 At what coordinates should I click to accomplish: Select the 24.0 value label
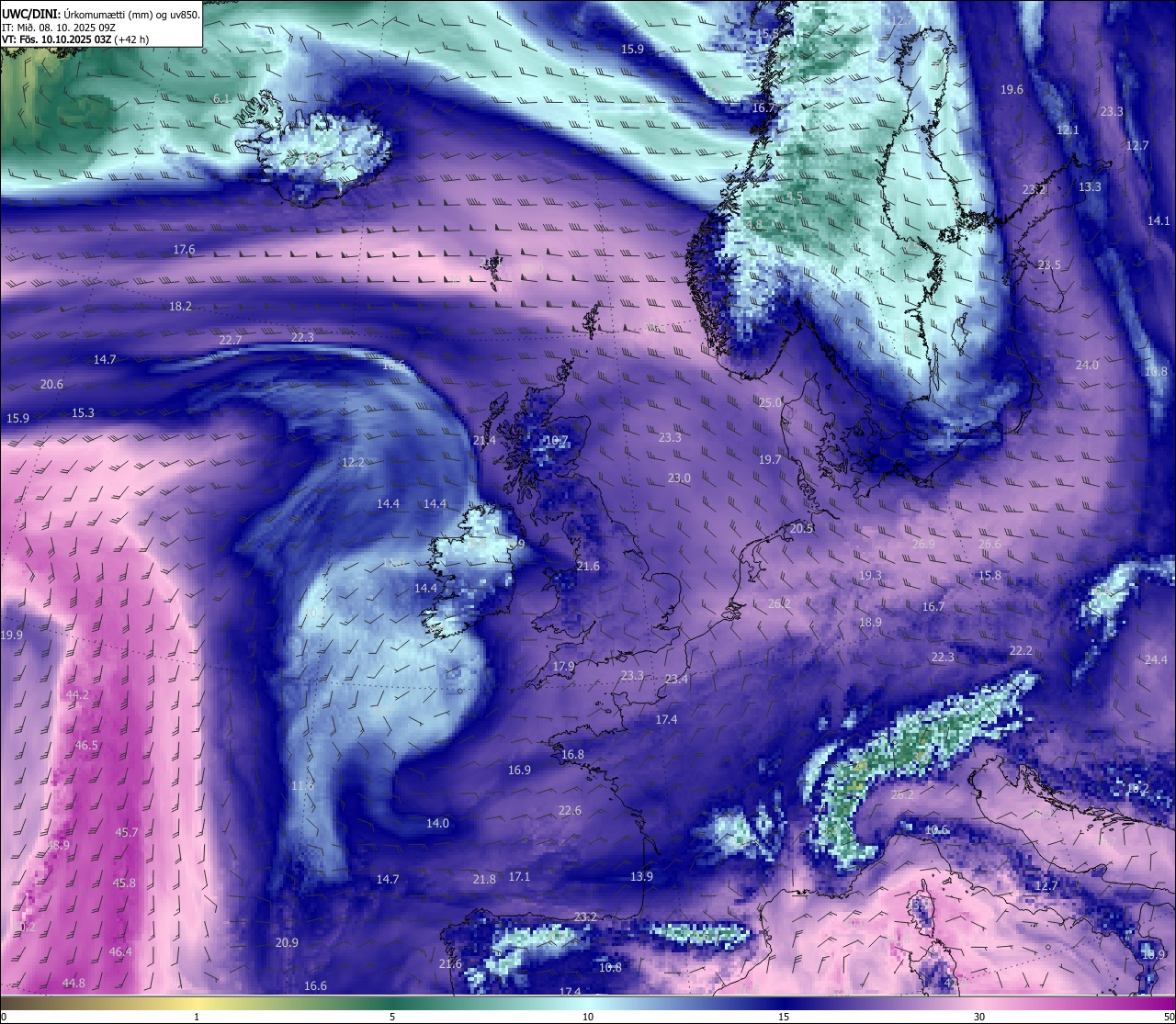coord(1087,365)
